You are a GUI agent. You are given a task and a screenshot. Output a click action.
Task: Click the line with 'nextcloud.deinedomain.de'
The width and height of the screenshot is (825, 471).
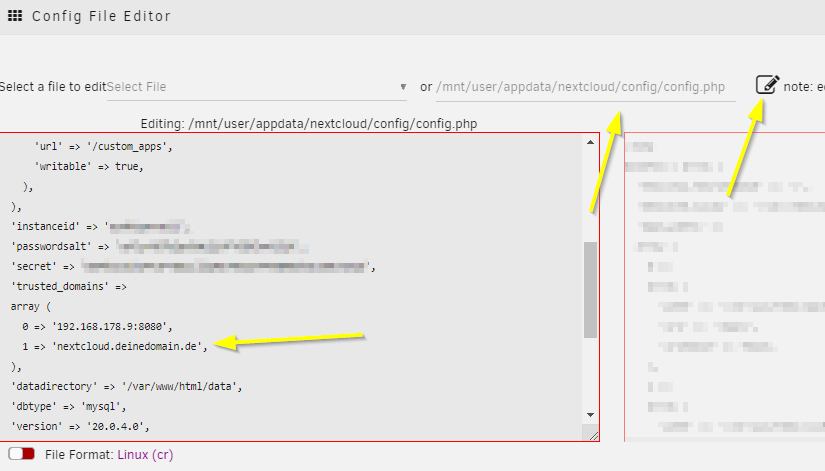point(115,346)
